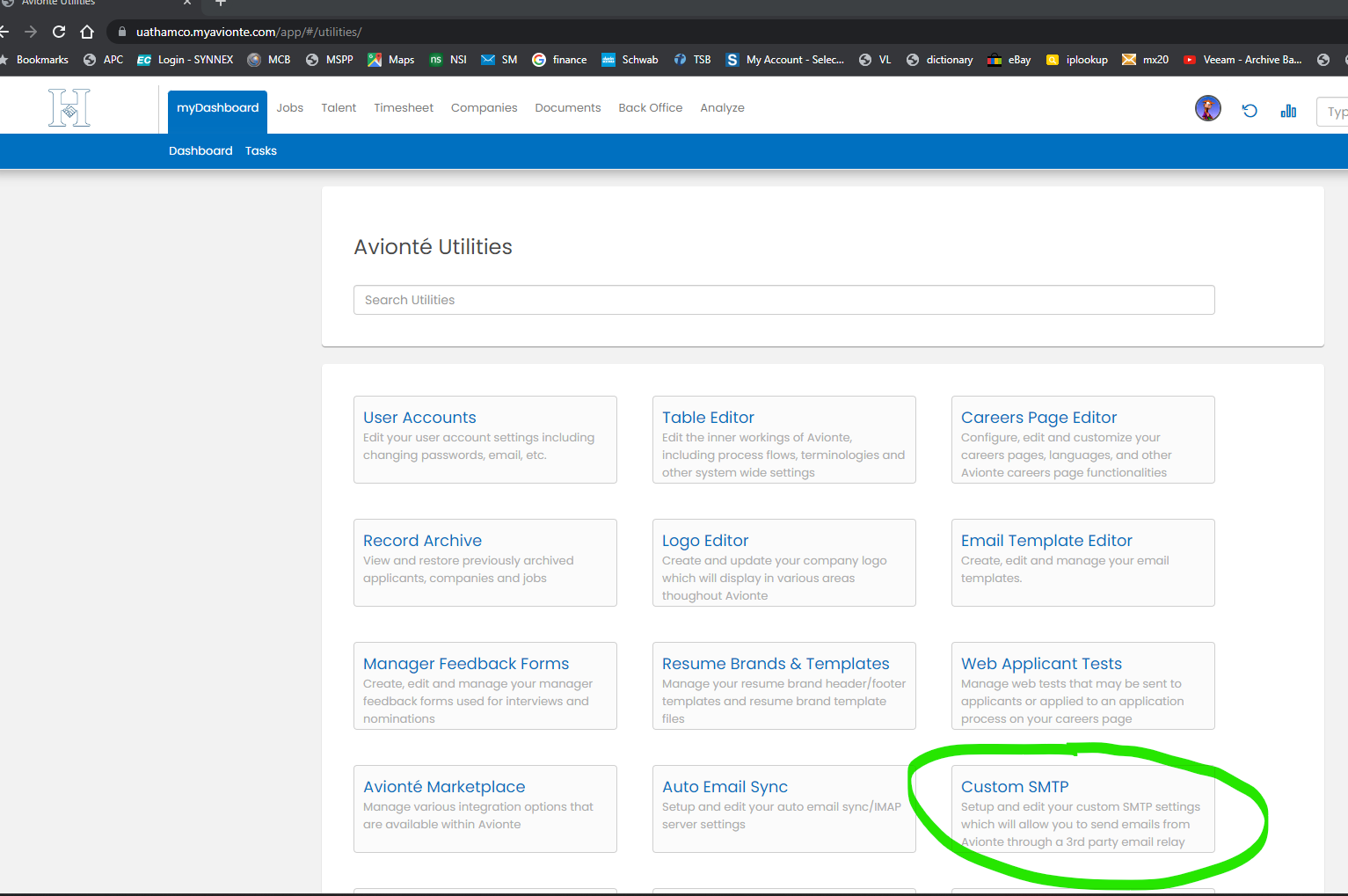The height and width of the screenshot is (896, 1348).
Task: Open the Jobs menu
Action: click(290, 108)
